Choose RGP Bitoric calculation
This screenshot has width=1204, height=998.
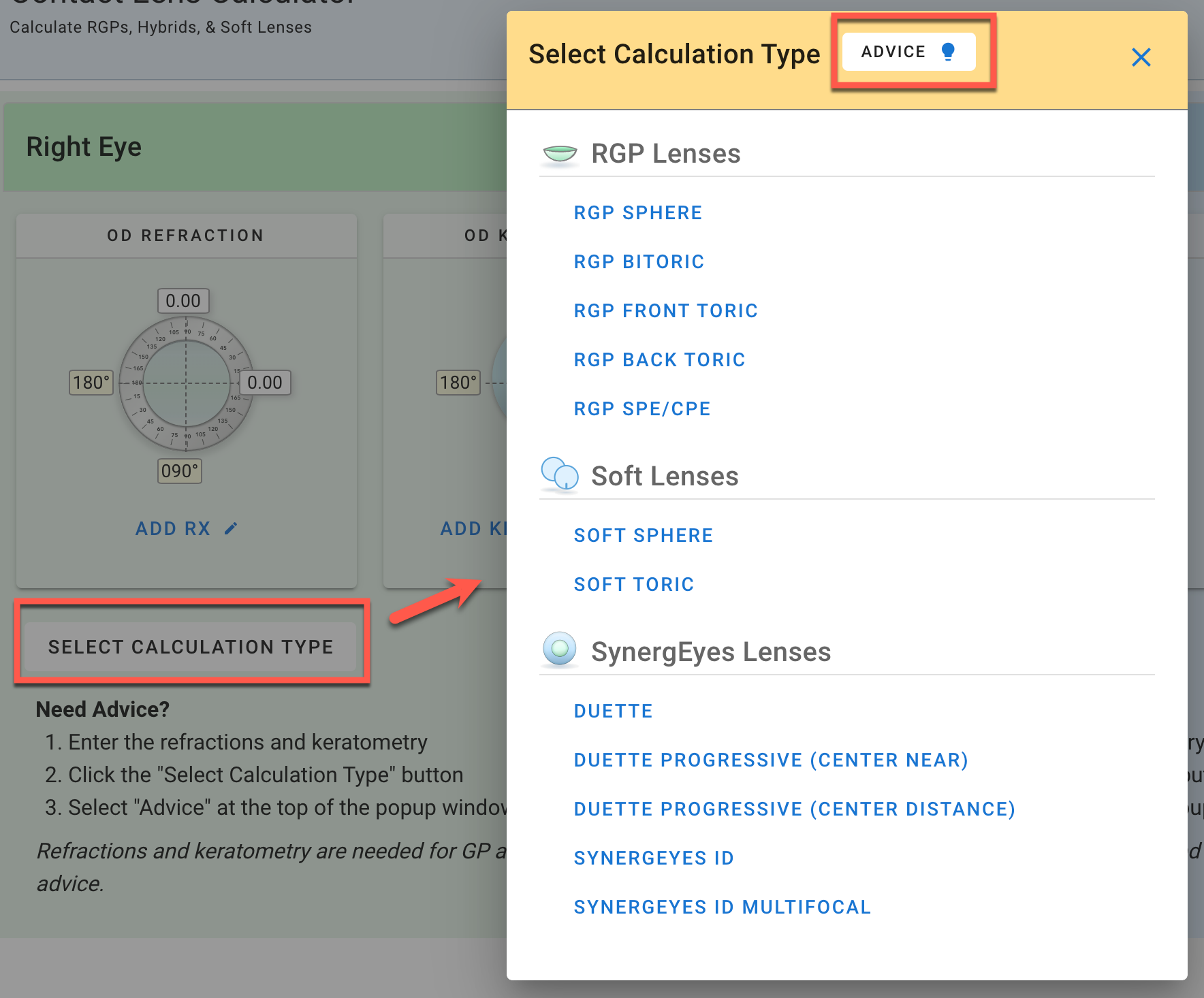point(639,262)
